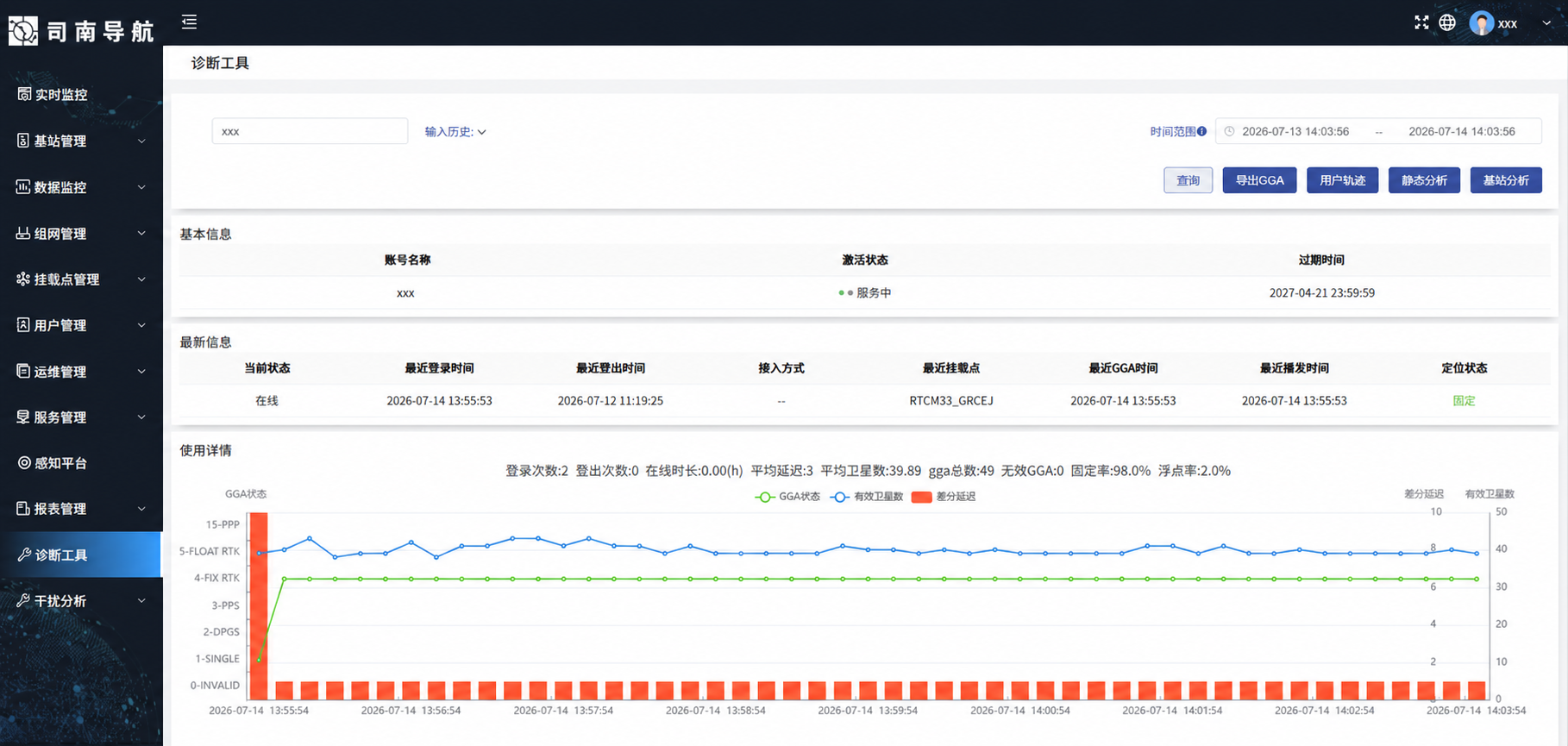This screenshot has width=1568, height=746.
Task: Open the user account dropdown arrow
Action: 1546,23
